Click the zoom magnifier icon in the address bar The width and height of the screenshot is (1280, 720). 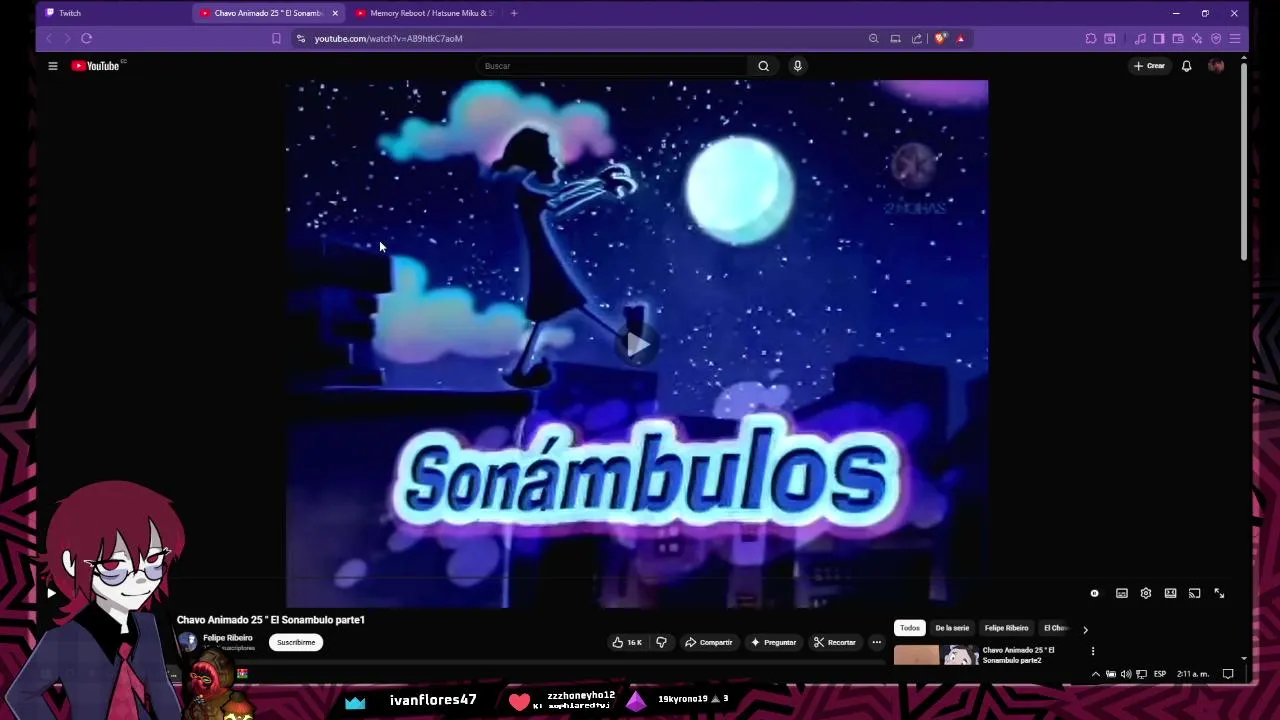tap(873, 38)
